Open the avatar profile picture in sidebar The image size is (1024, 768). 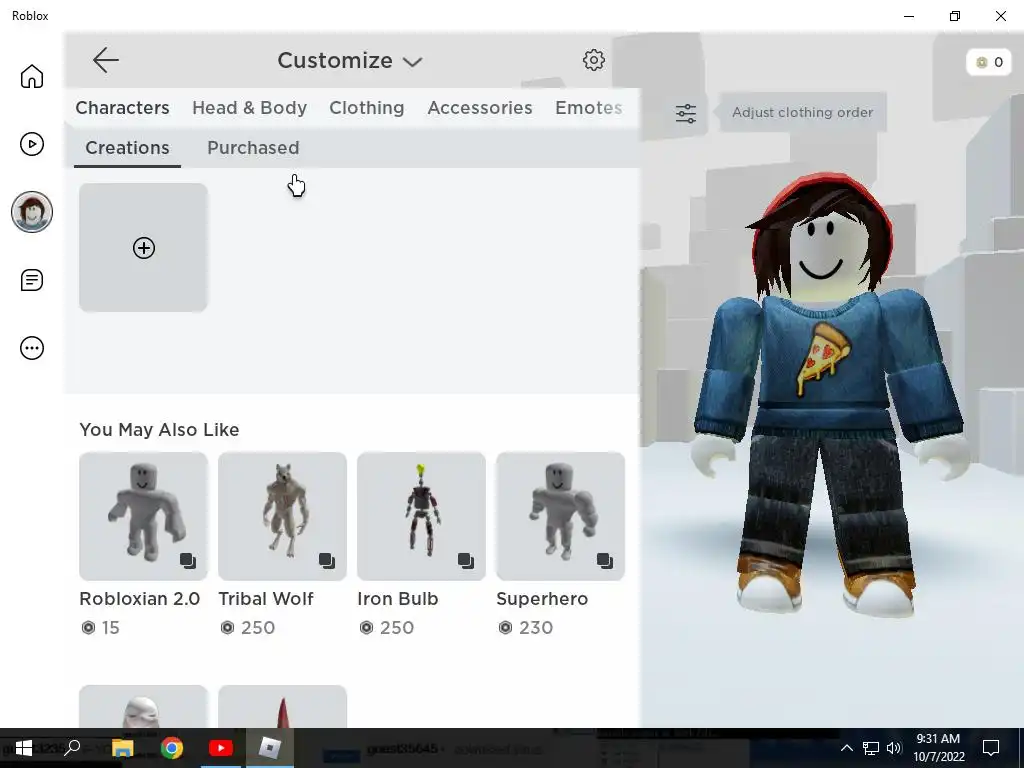coord(31,212)
